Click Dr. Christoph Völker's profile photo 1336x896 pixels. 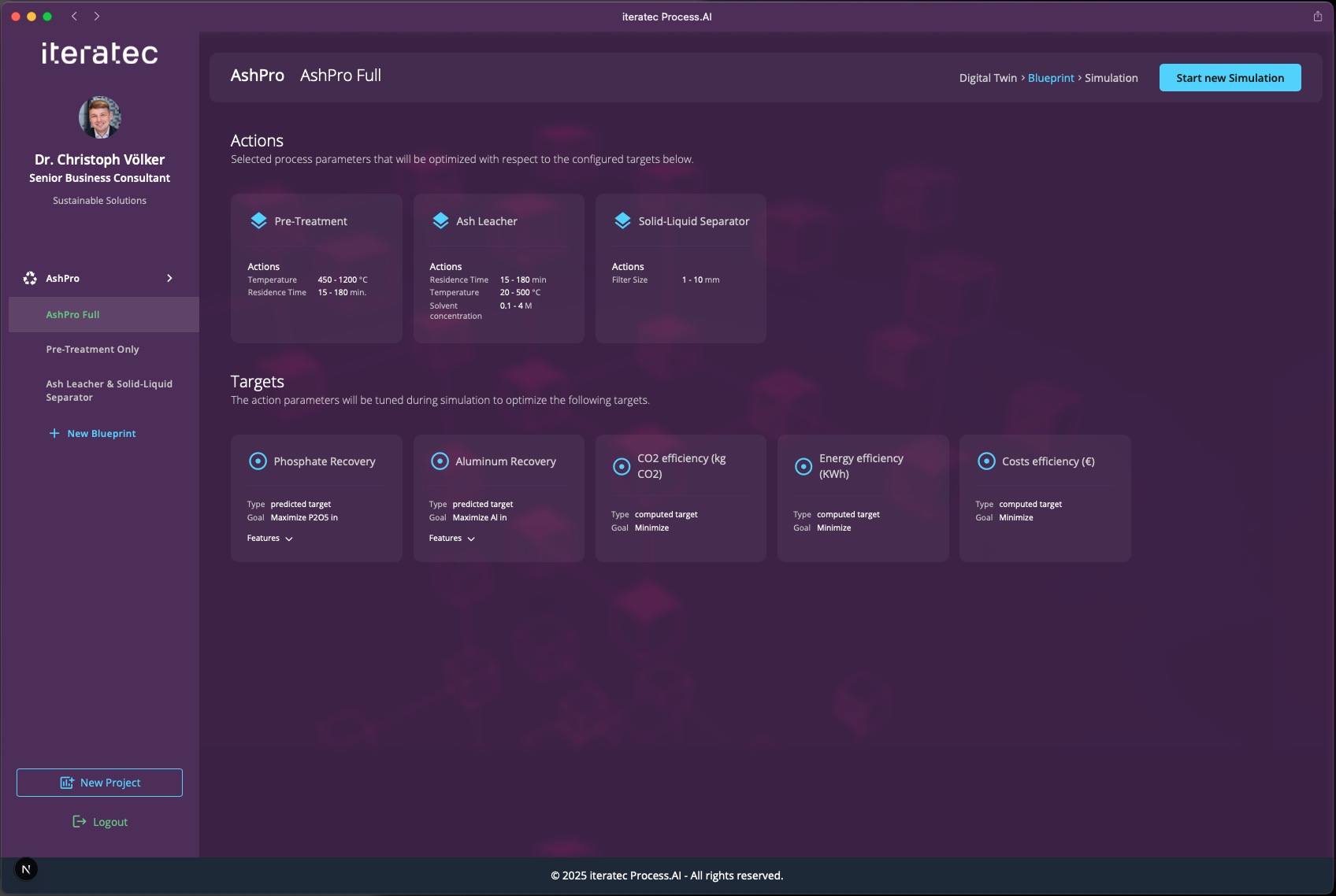(x=100, y=117)
